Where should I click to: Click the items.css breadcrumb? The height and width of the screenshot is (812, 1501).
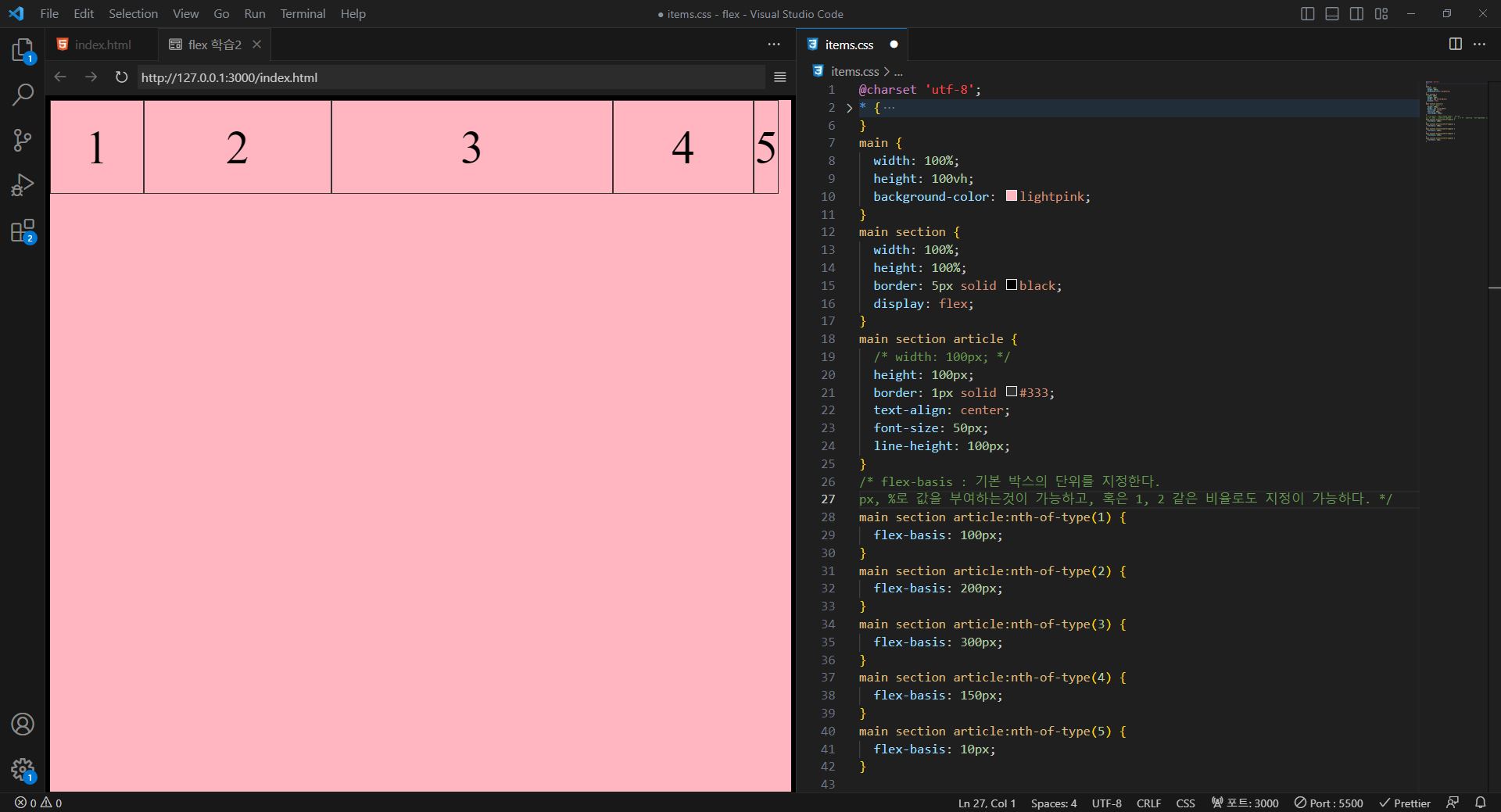pos(854,71)
